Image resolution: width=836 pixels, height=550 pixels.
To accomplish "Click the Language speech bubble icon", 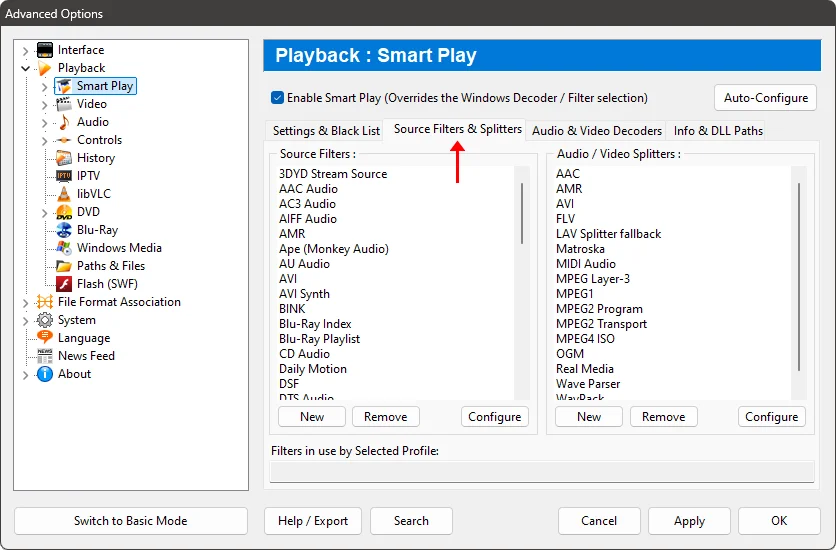I will coord(45,337).
